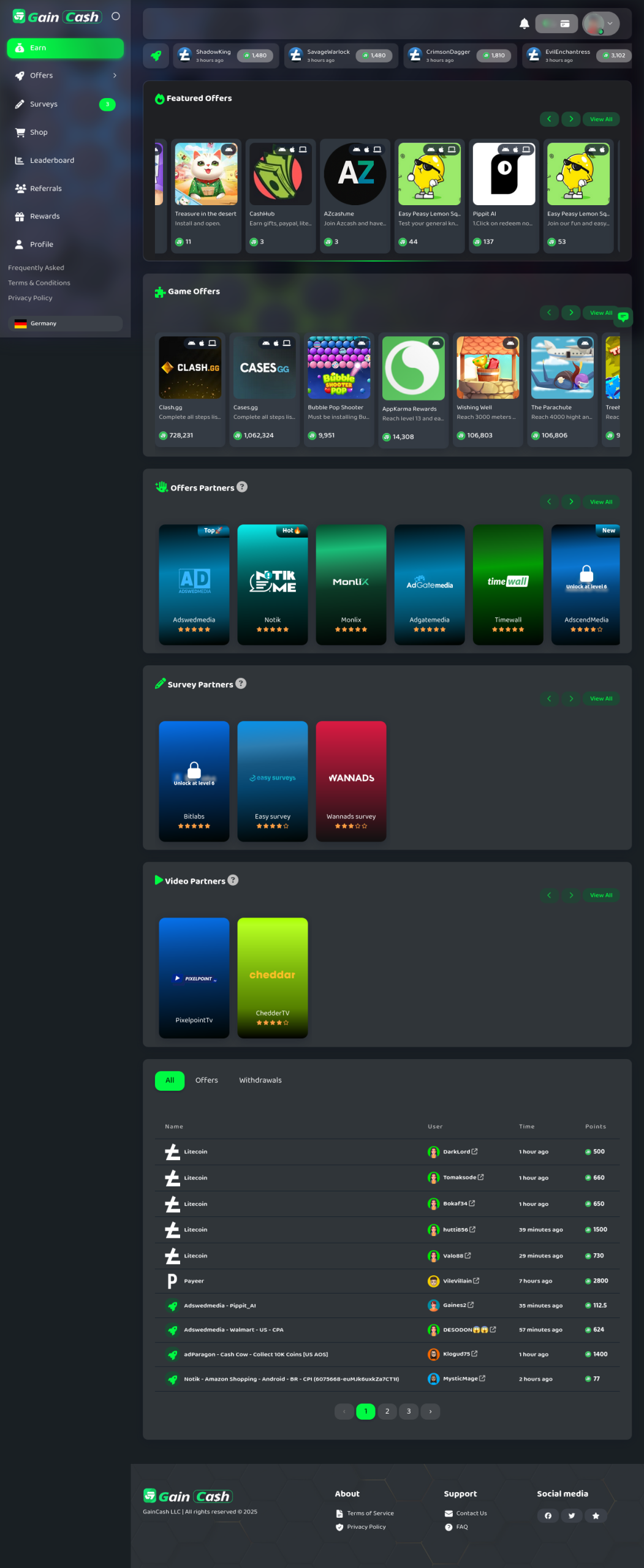Open the Bubble Pop Shooter offer
Image resolution: width=644 pixels, height=1568 pixels.
click(x=339, y=390)
